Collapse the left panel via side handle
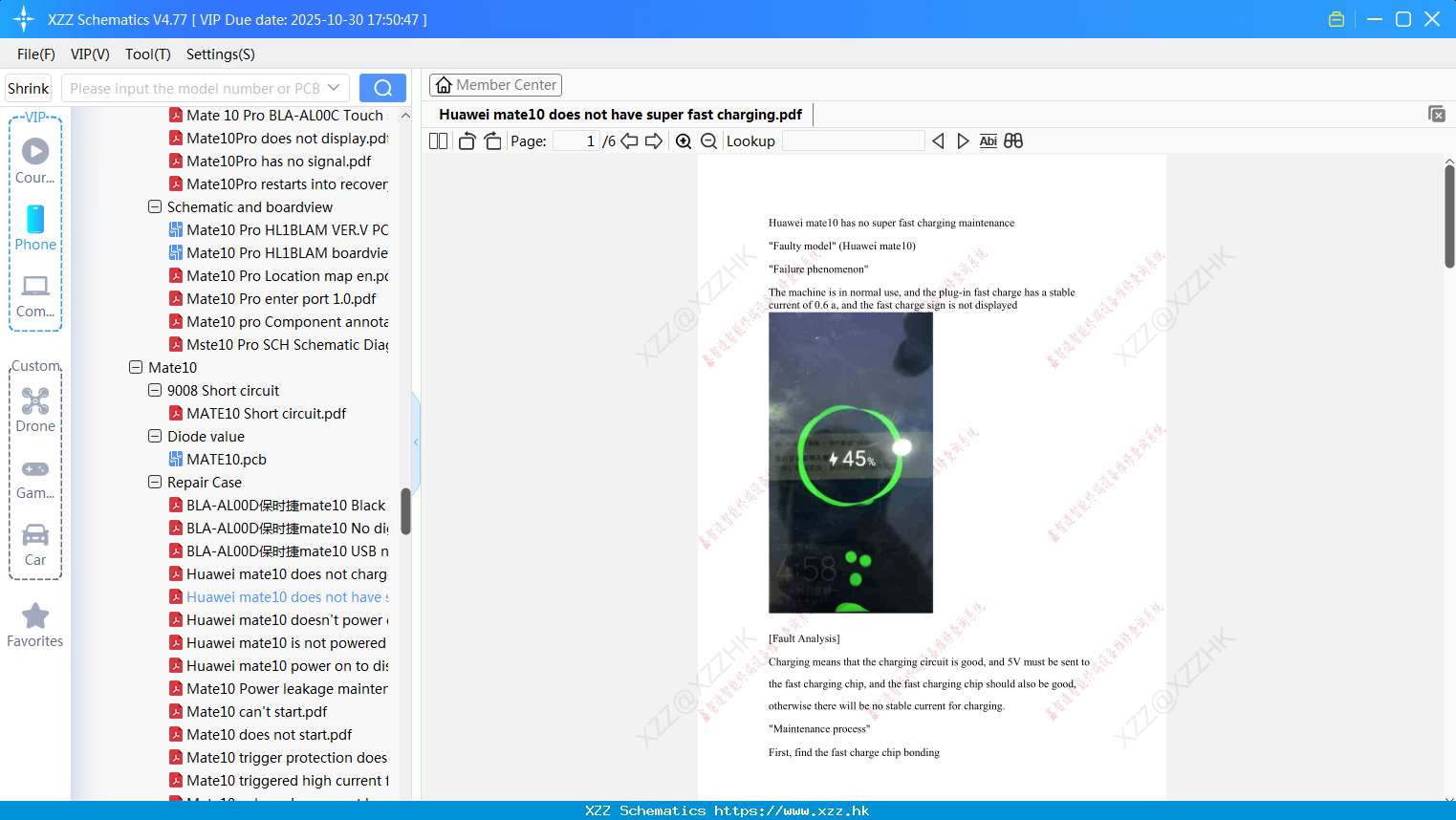The width and height of the screenshot is (1456, 820). click(416, 442)
